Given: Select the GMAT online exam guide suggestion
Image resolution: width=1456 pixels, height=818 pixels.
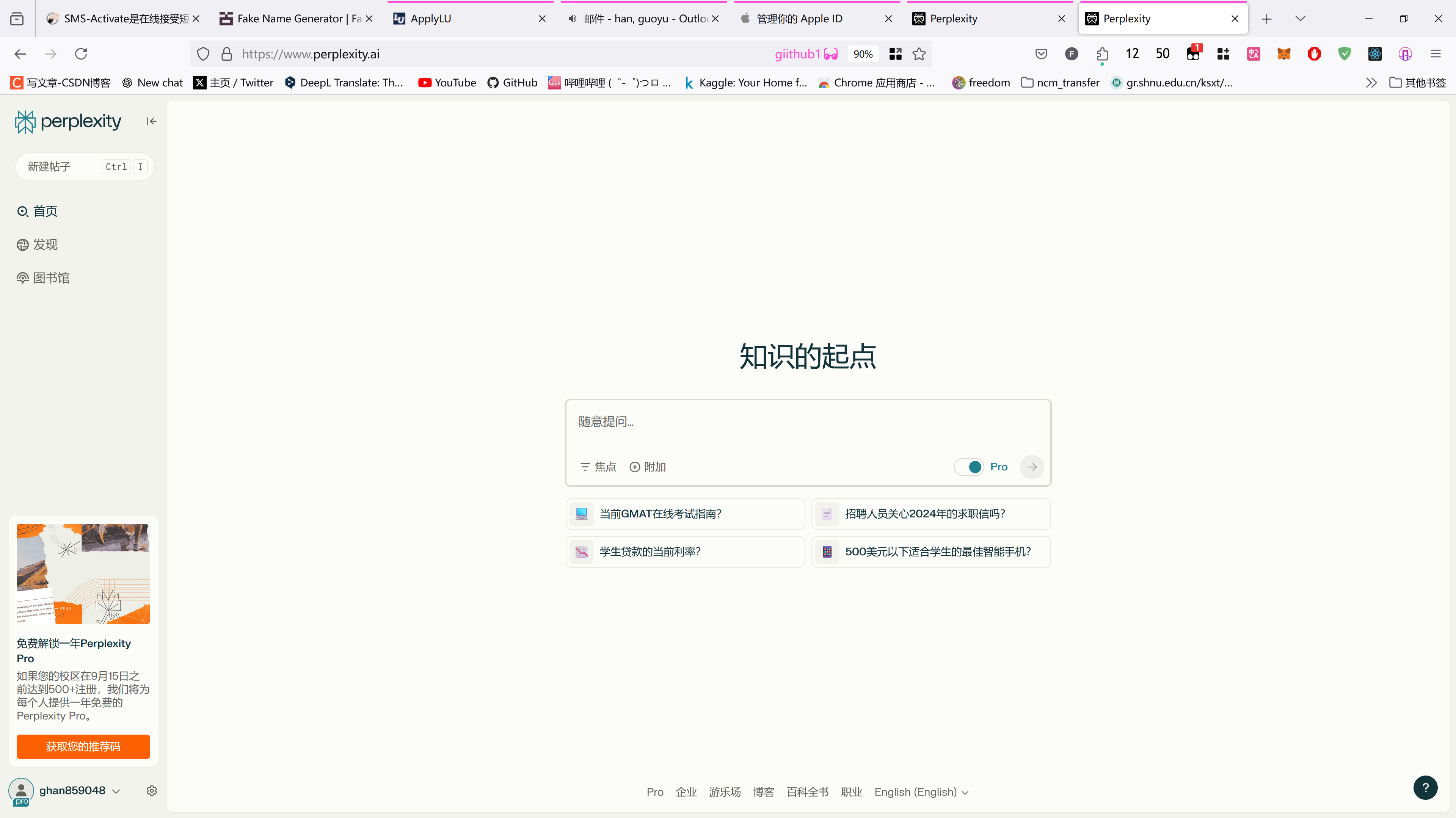Looking at the screenshot, I should (x=685, y=514).
